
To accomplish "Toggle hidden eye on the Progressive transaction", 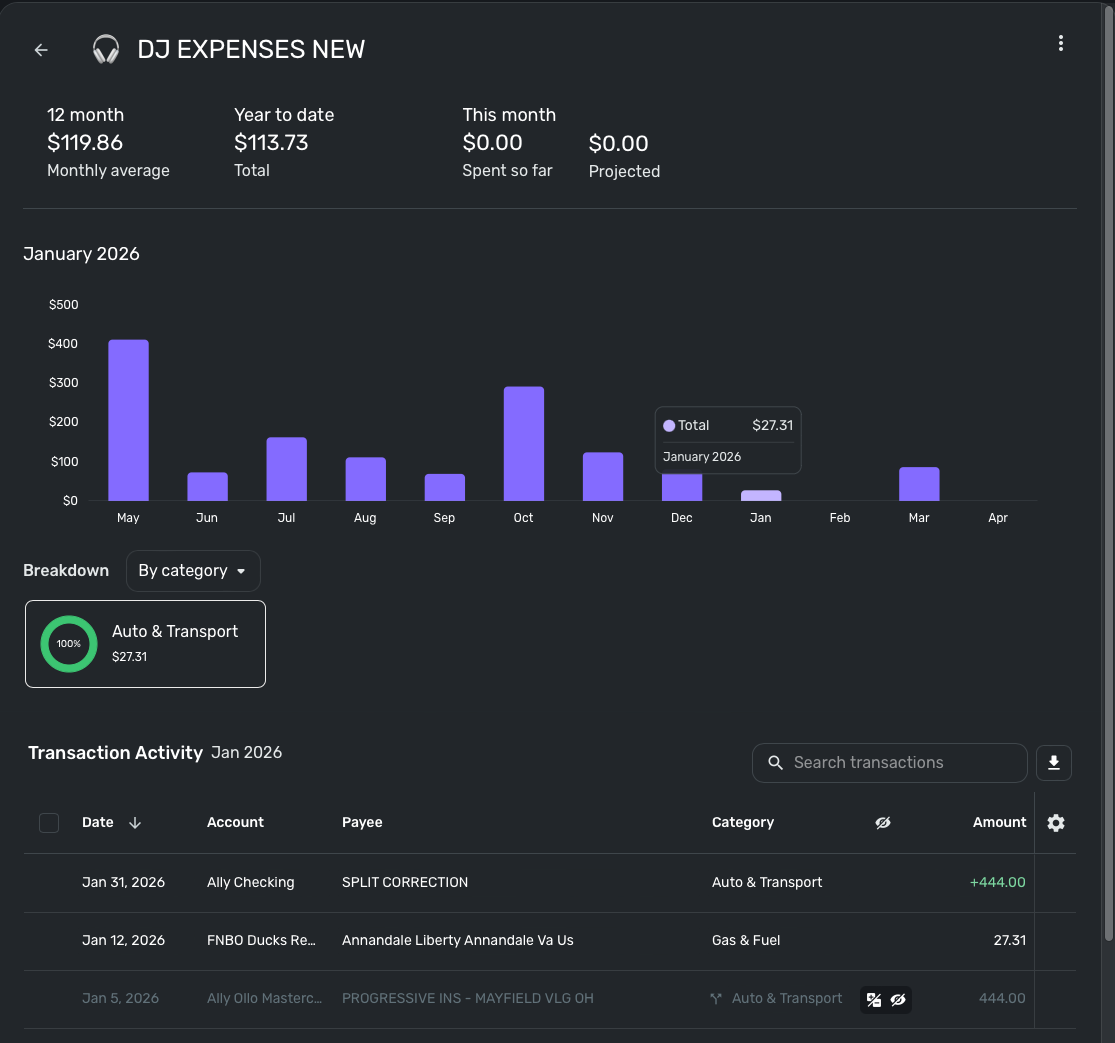I will (898, 999).
